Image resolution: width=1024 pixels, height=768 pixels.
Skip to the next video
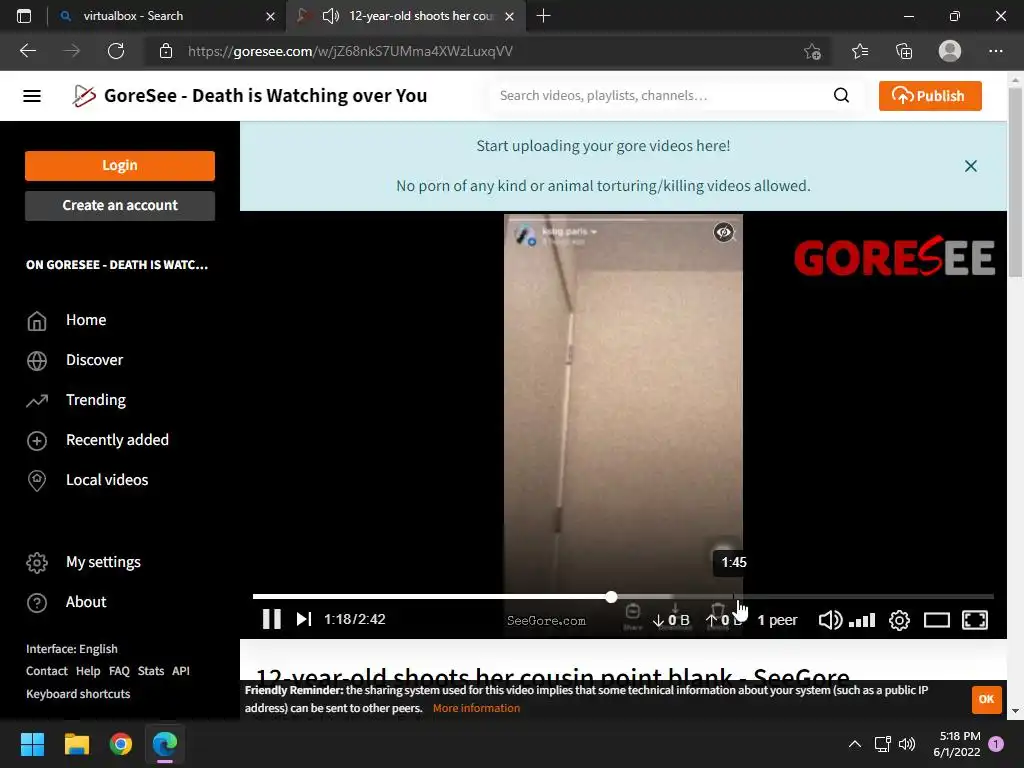point(304,619)
